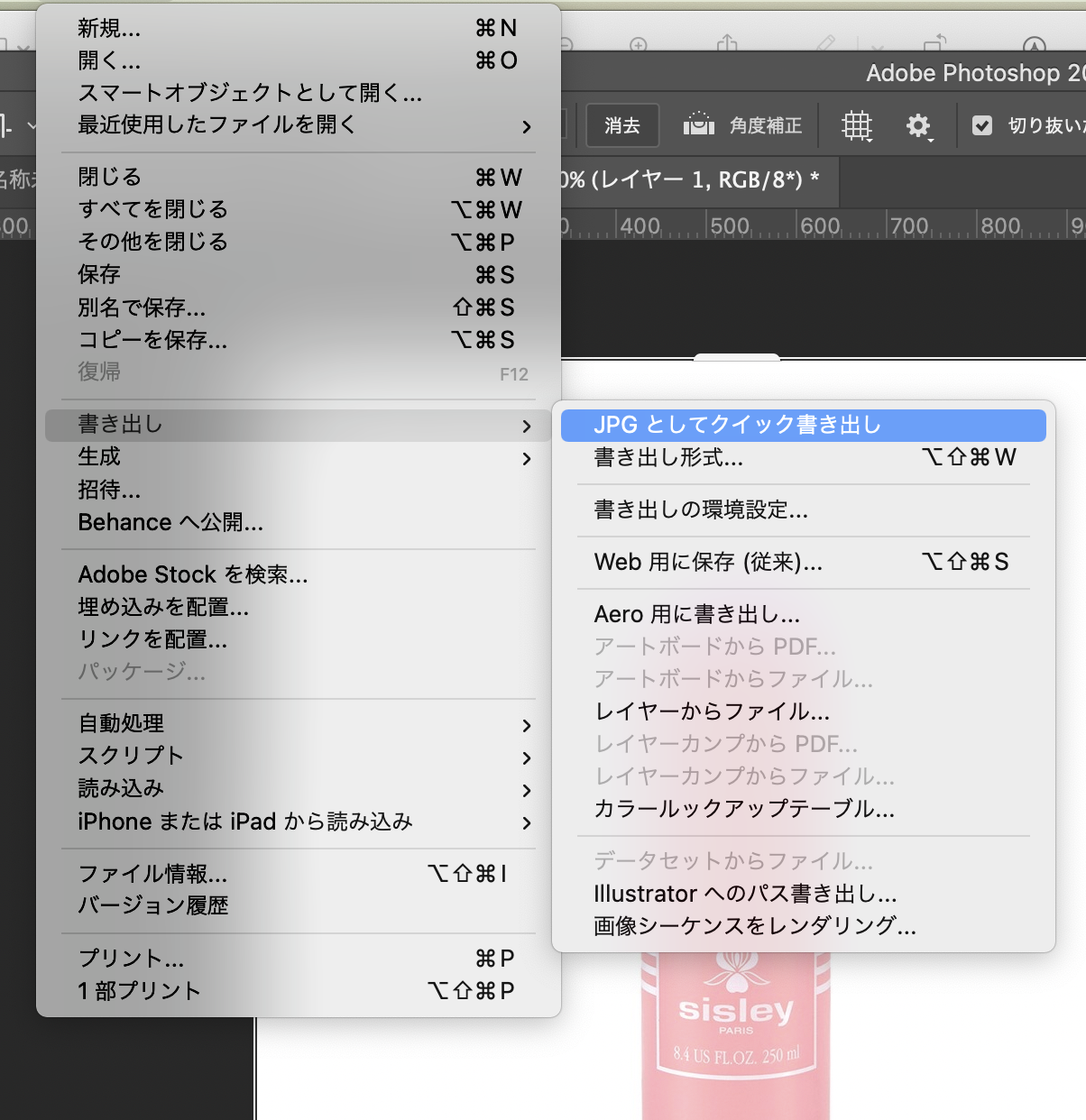
Task: Expand the スクリプト submenu arrow
Action: [527, 757]
